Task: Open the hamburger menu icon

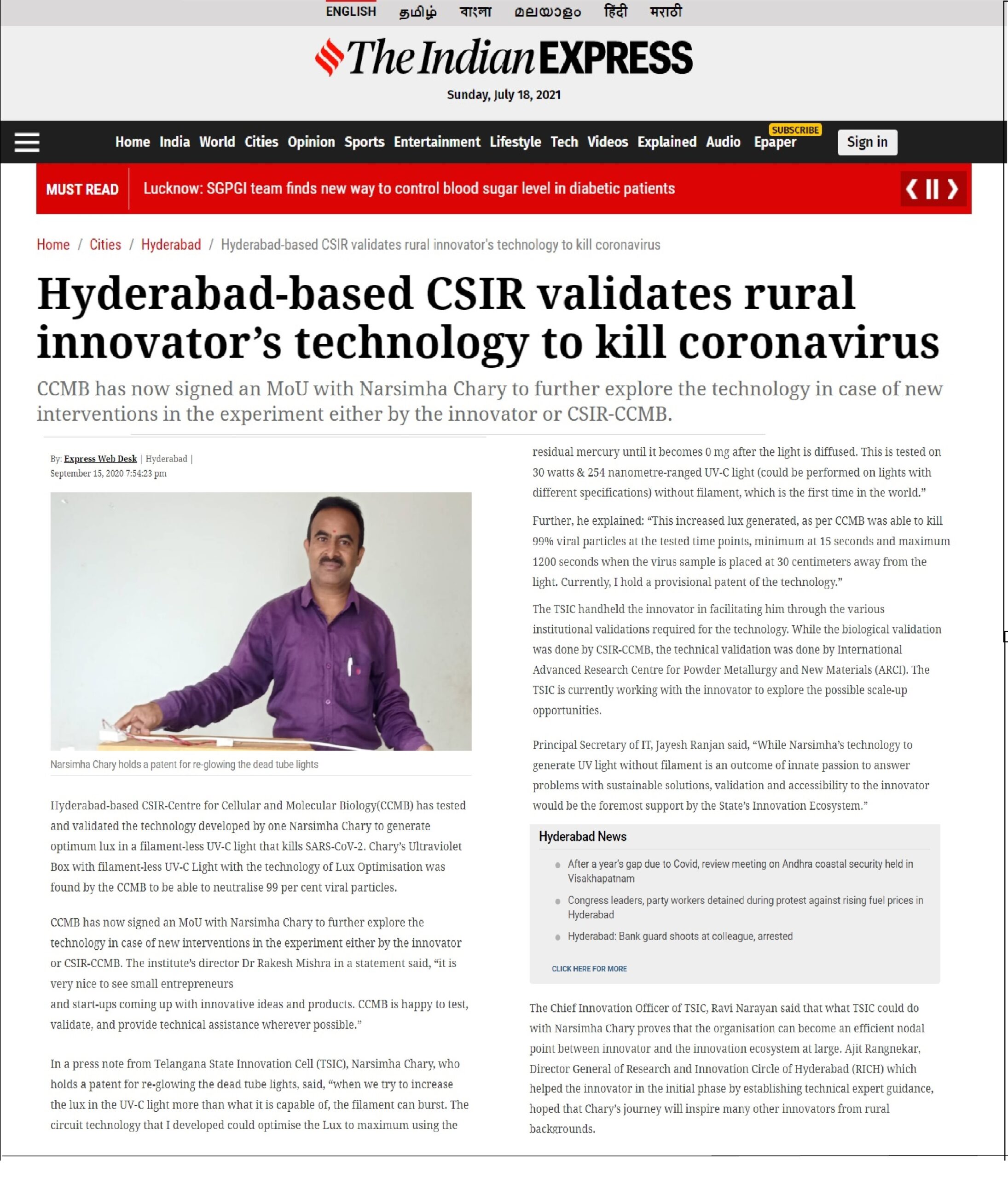Action: coord(27,142)
